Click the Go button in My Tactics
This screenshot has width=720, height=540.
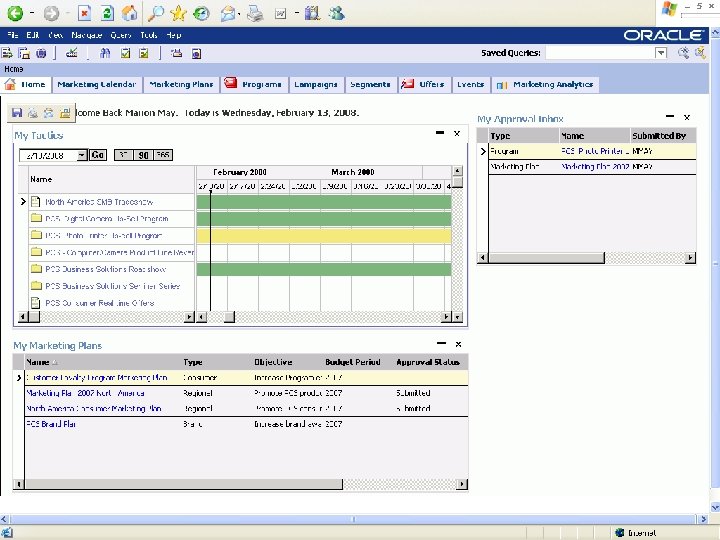98,155
